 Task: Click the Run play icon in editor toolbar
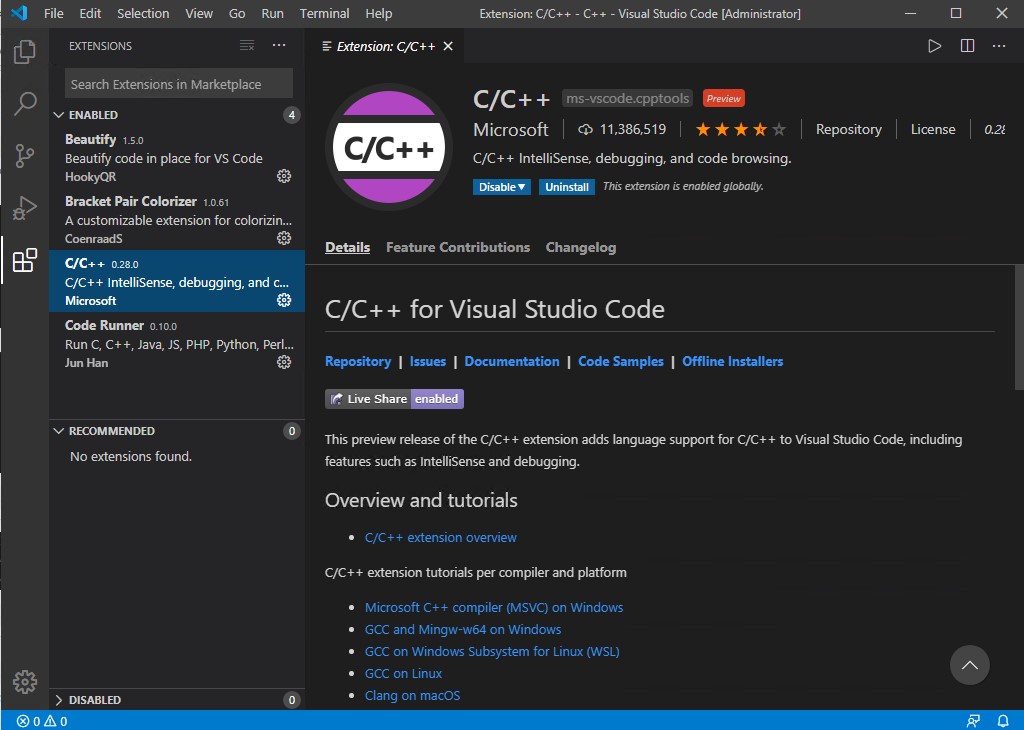[x=935, y=46]
